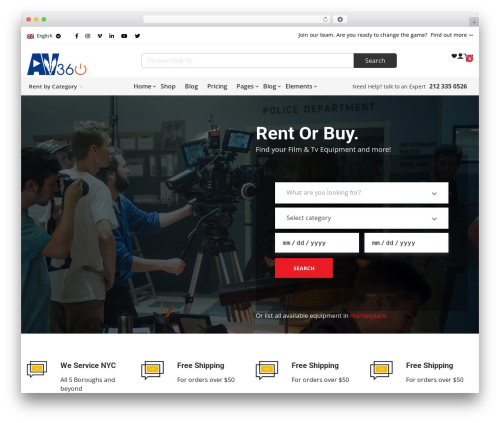The image size is (500, 423).
Task: Click the 'We Service NYC' heading
Action: click(88, 365)
